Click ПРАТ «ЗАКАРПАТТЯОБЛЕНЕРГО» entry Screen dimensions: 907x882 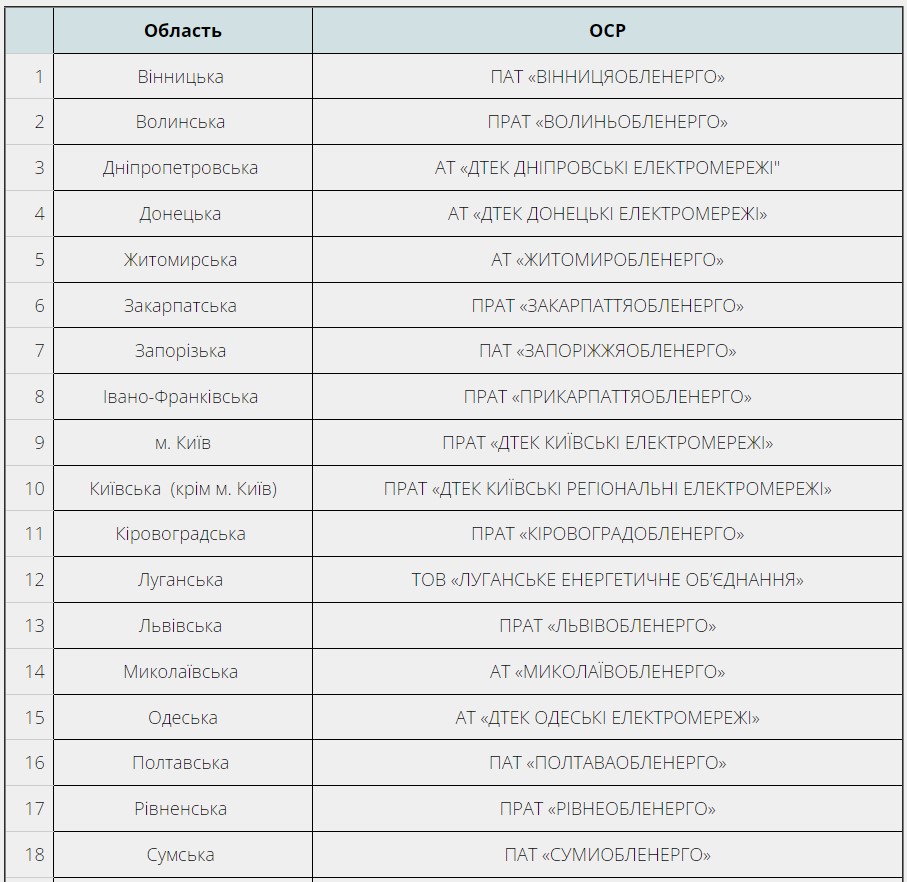coord(607,306)
